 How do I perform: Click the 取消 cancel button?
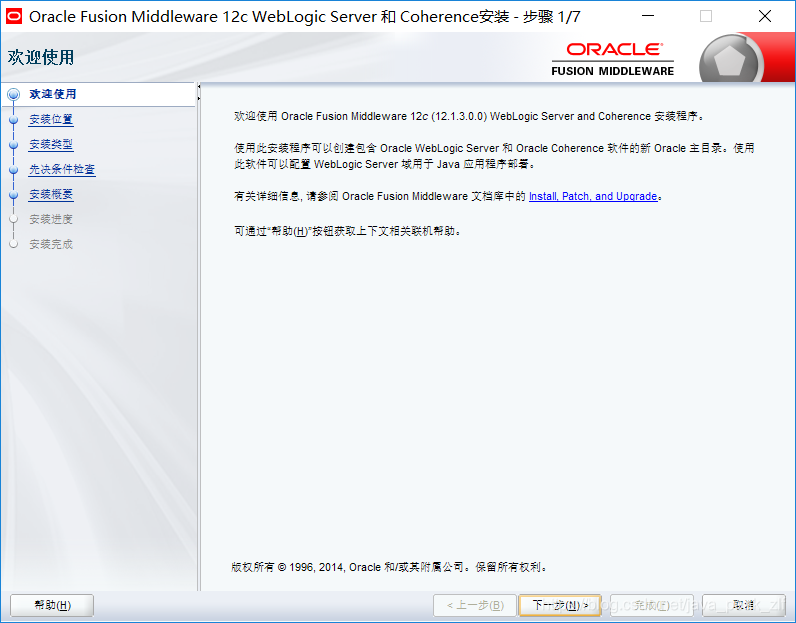pyautogui.click(x=744, y=605)
